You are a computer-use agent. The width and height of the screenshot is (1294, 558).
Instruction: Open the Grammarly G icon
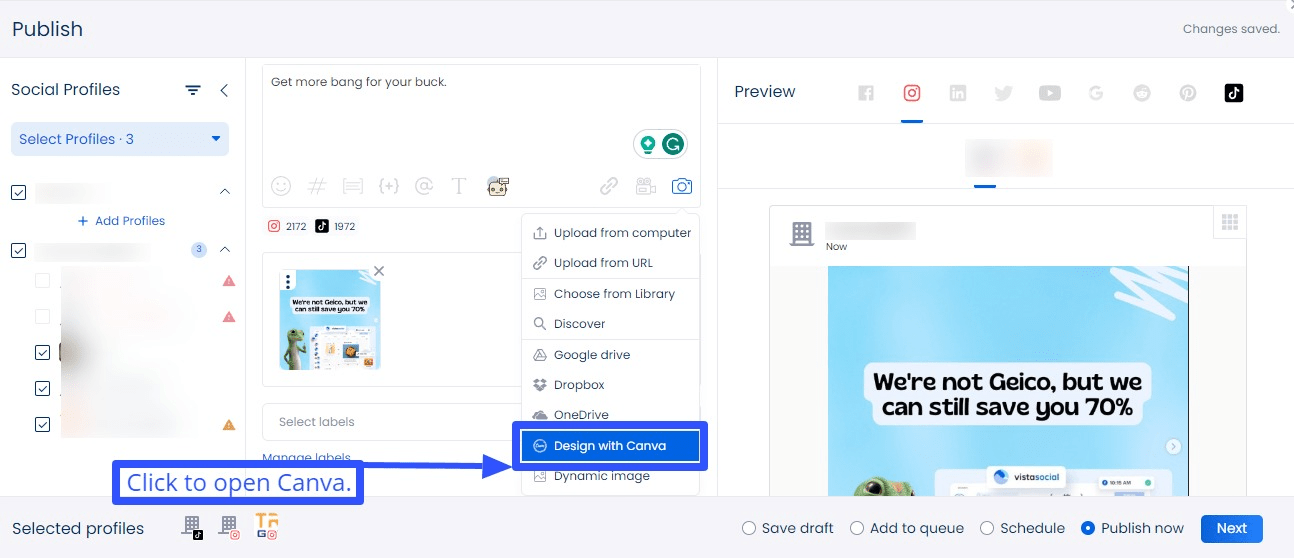pyautogui.click(x=674, y=144)
